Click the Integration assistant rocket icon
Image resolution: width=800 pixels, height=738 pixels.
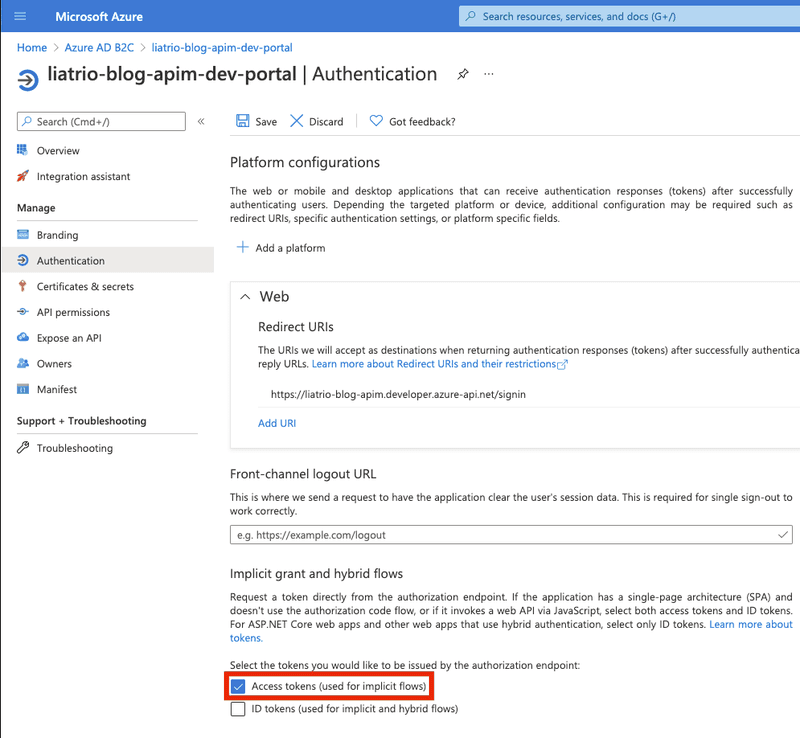pyautogui.click(x=22, y=176)
